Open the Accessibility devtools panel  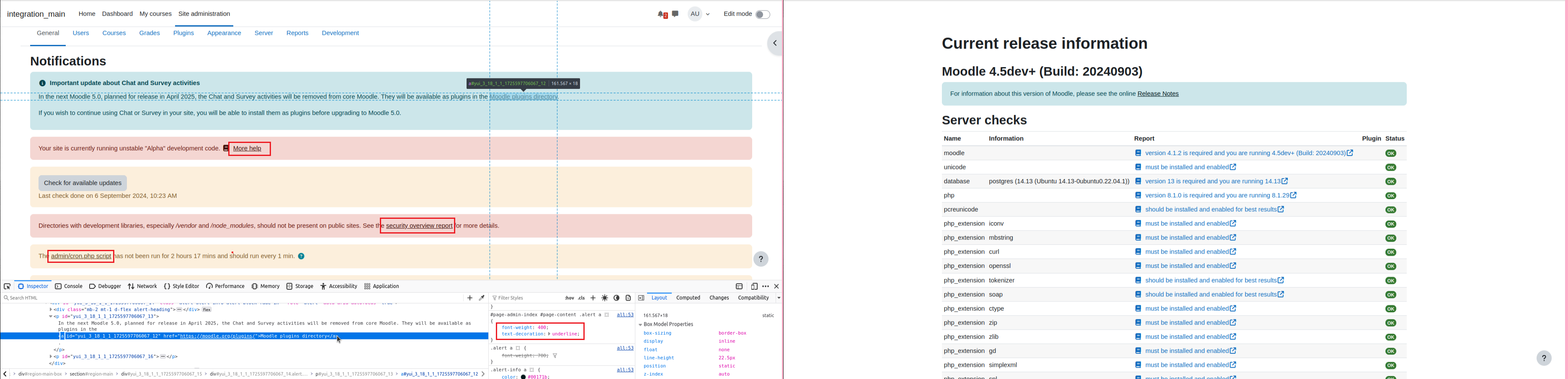click(x=339, y=286)
